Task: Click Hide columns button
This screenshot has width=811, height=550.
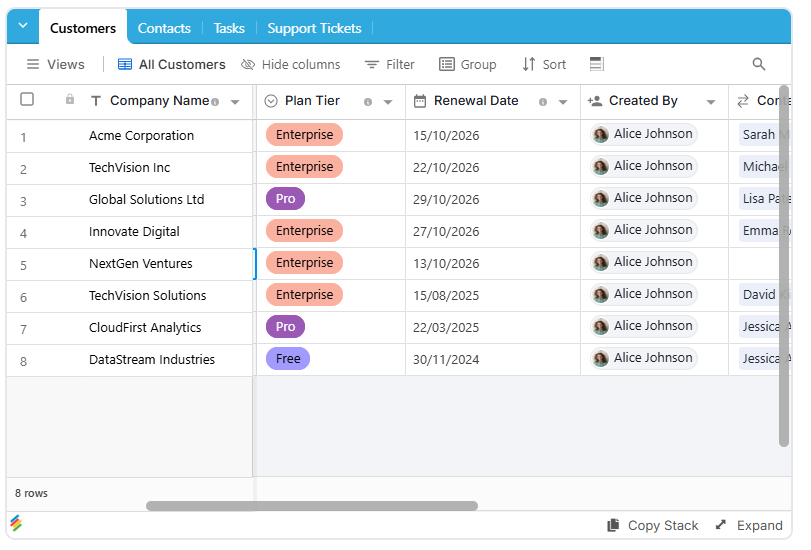Action: (x=291, y=64)
